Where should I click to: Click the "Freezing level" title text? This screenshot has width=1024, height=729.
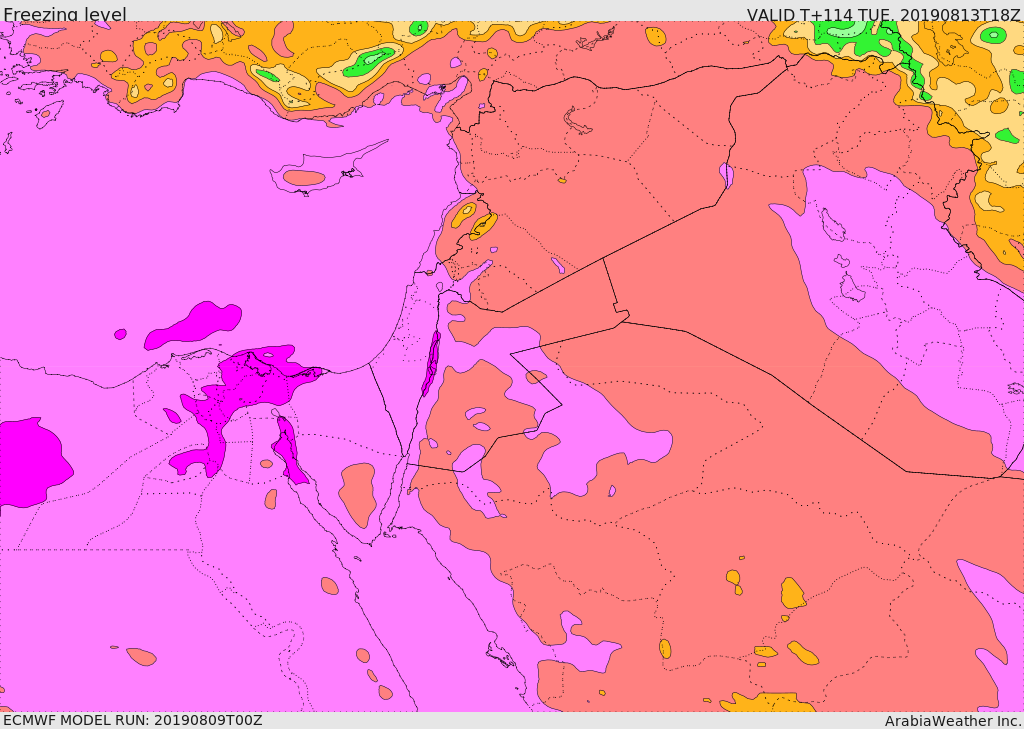(x=65, y=14)
